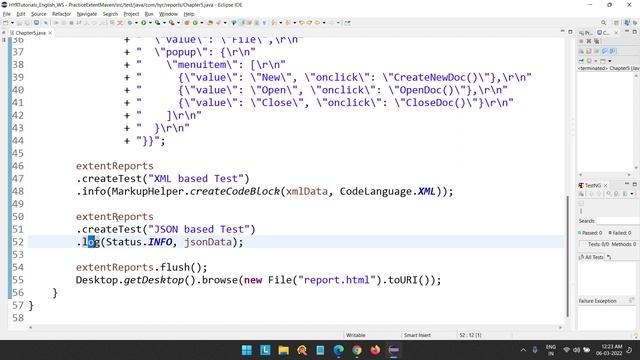Click the Debug bug icon in toolbar

(x=129, y=22)
